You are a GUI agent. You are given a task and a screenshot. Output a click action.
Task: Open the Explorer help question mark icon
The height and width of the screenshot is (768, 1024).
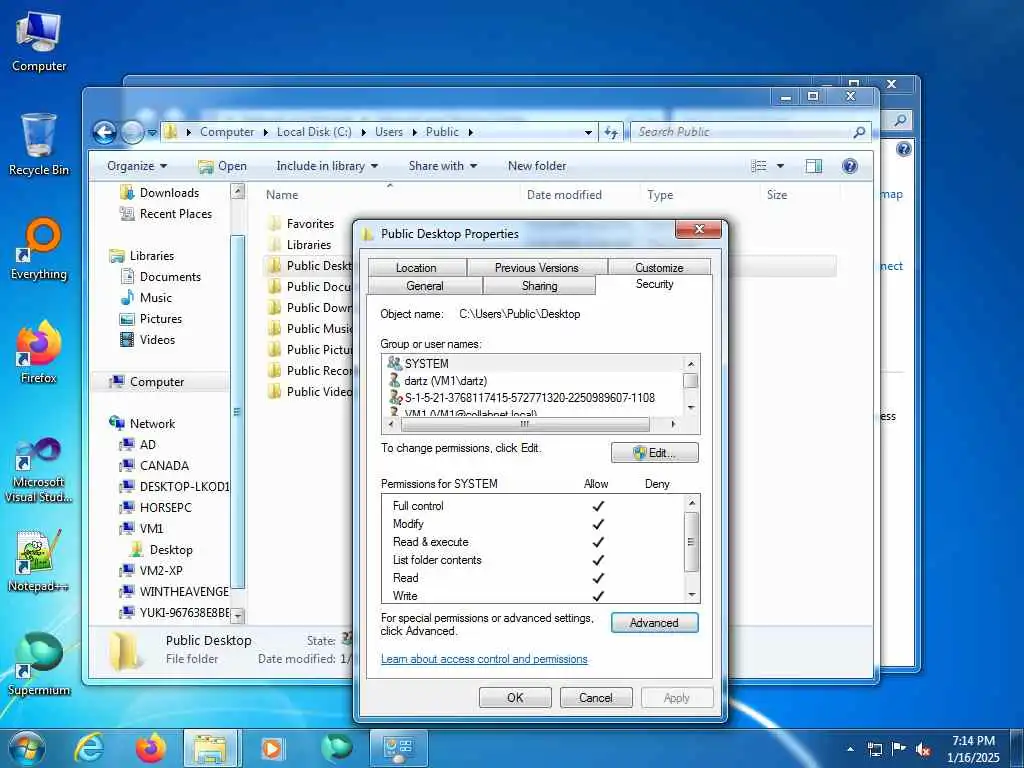(850, 166)
